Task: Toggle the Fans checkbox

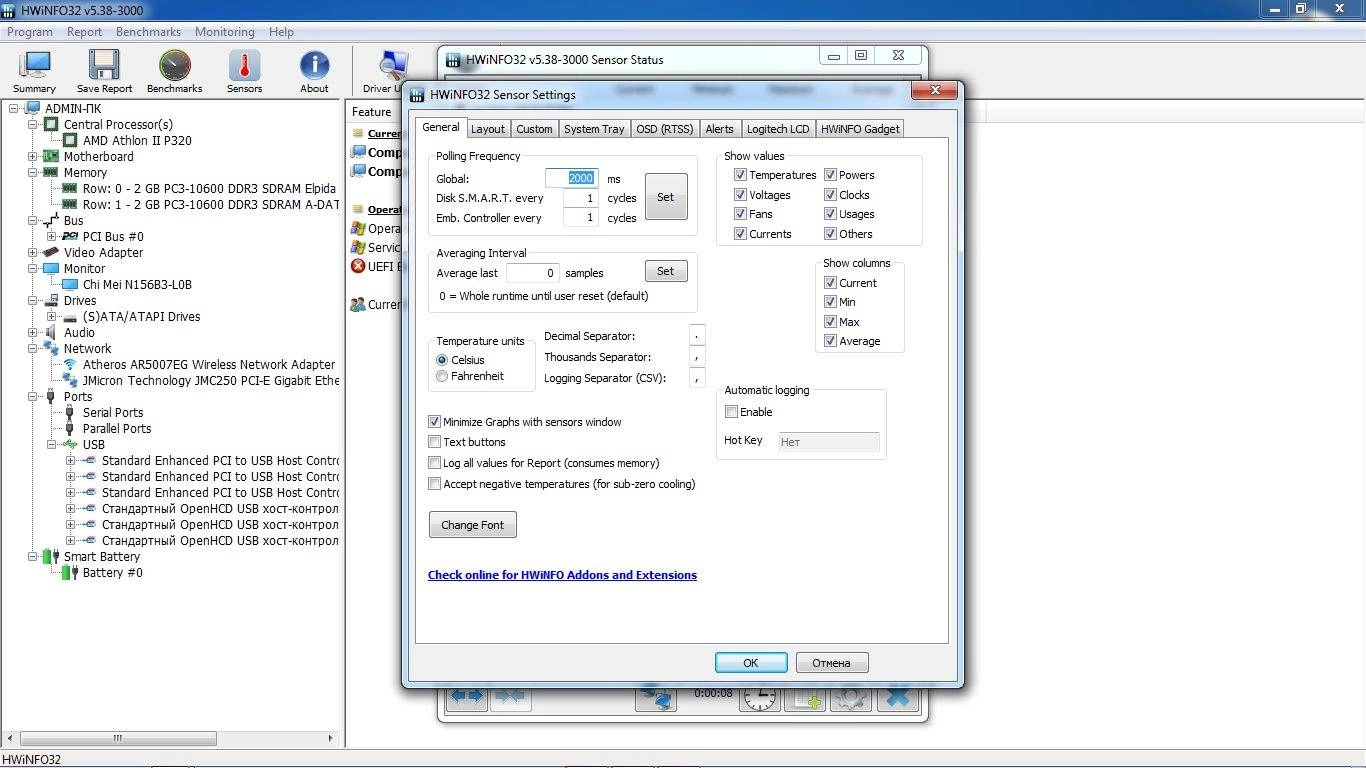Action: coord(740,214)
